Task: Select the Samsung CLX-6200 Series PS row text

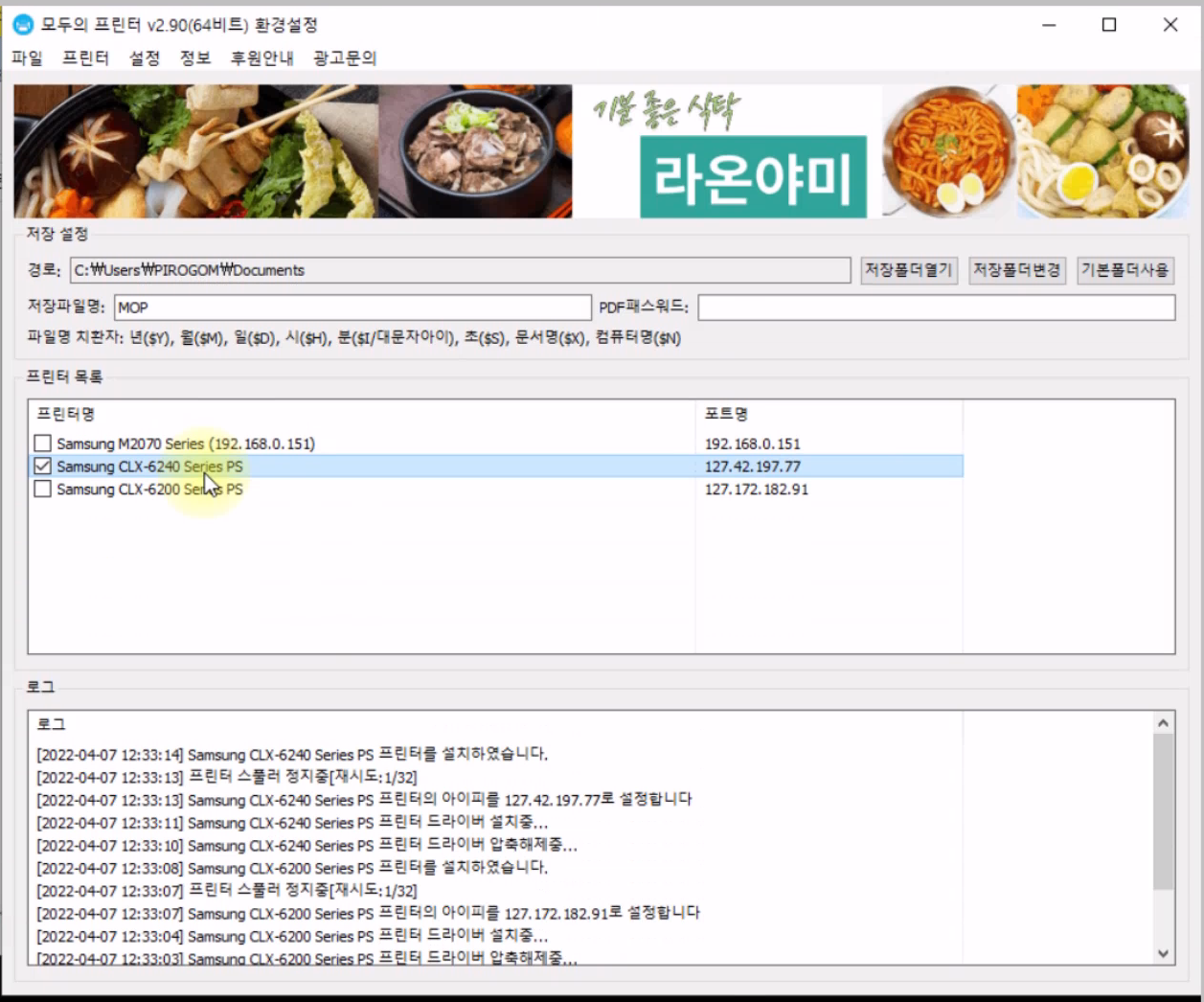Action: 149,490
